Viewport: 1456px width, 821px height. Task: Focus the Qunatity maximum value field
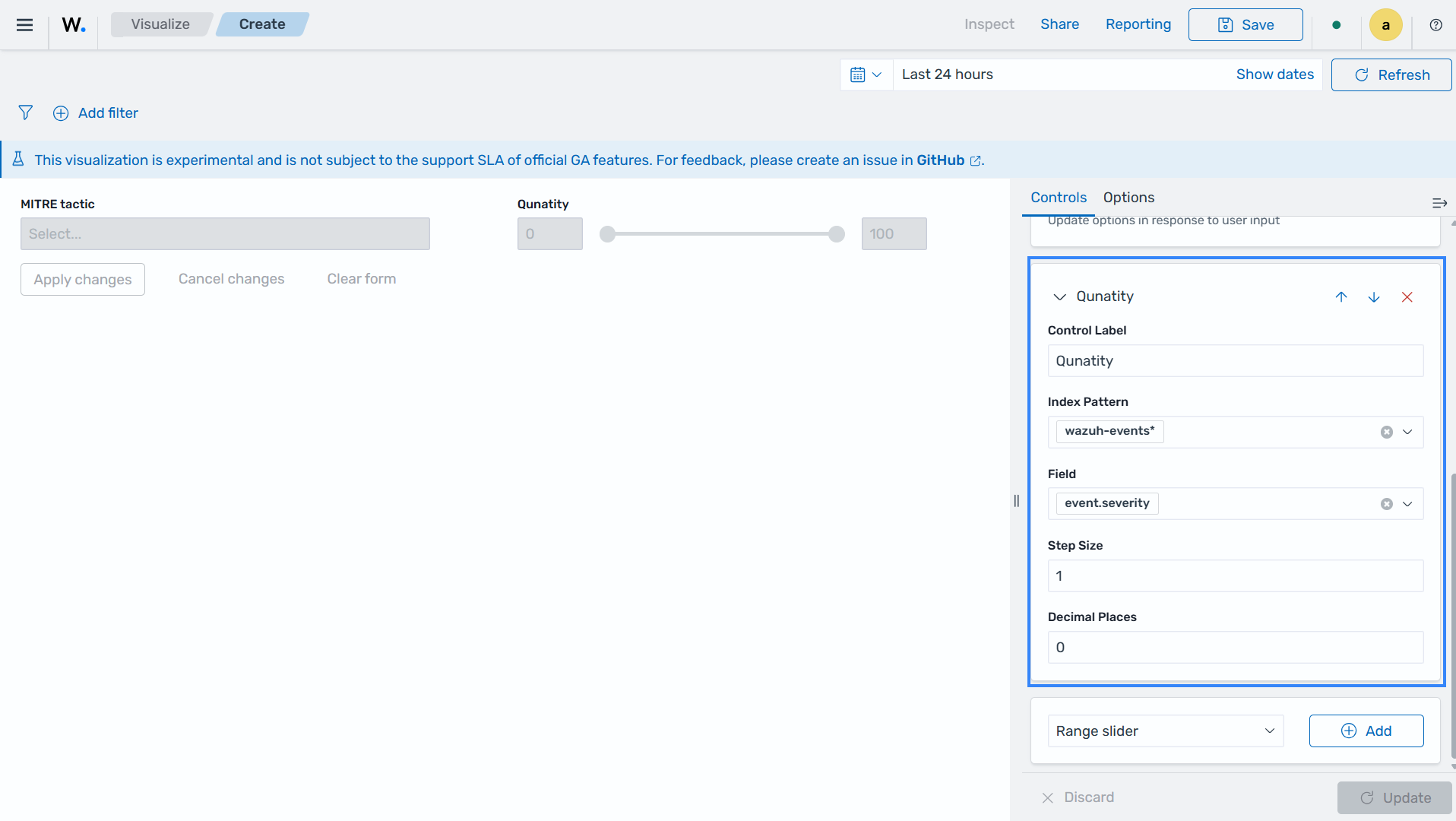(x=894, y=233)
